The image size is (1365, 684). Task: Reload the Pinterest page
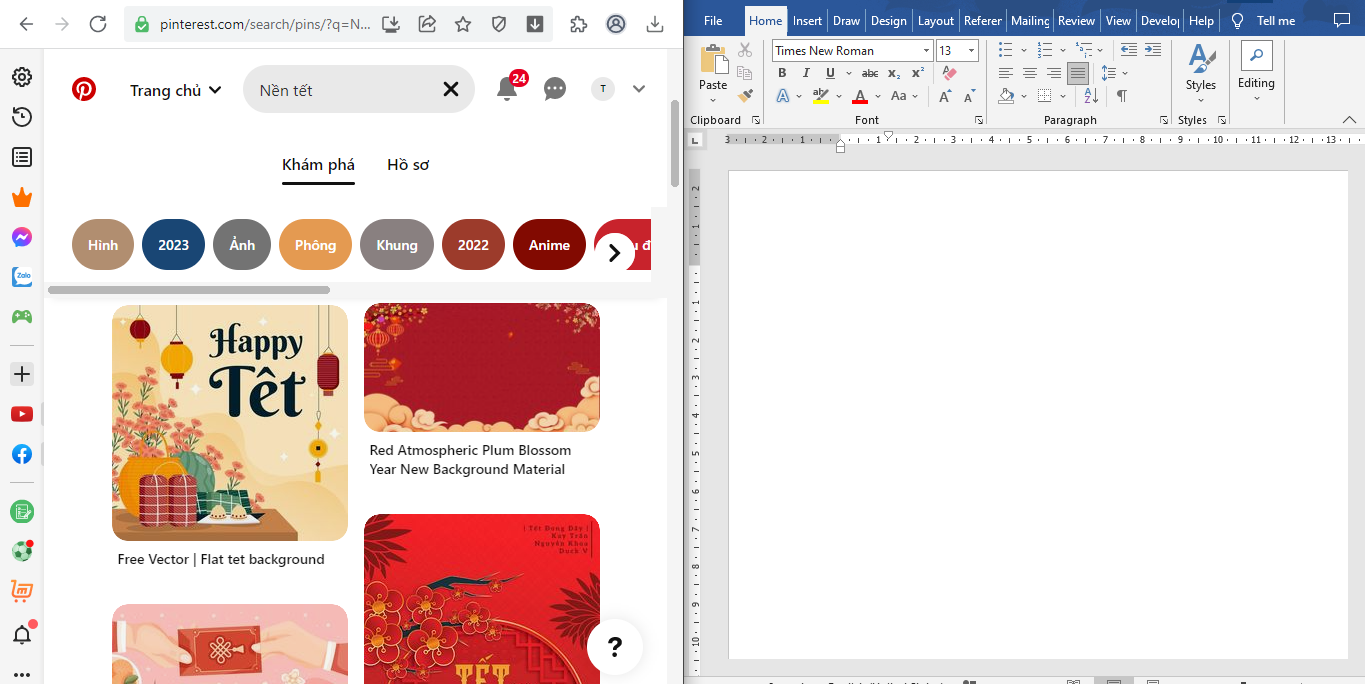98,24
